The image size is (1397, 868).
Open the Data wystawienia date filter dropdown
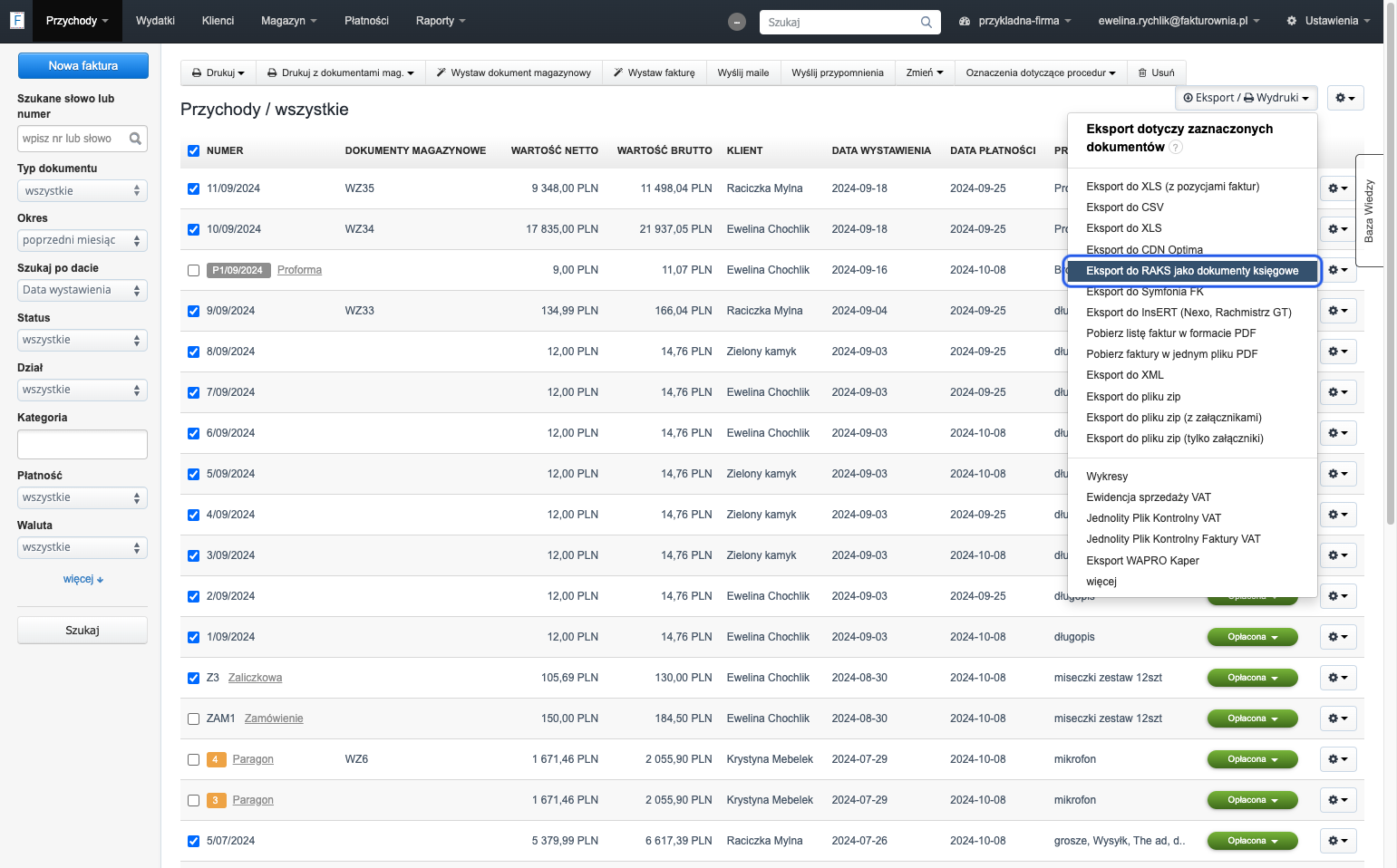(x=82, y=290)
